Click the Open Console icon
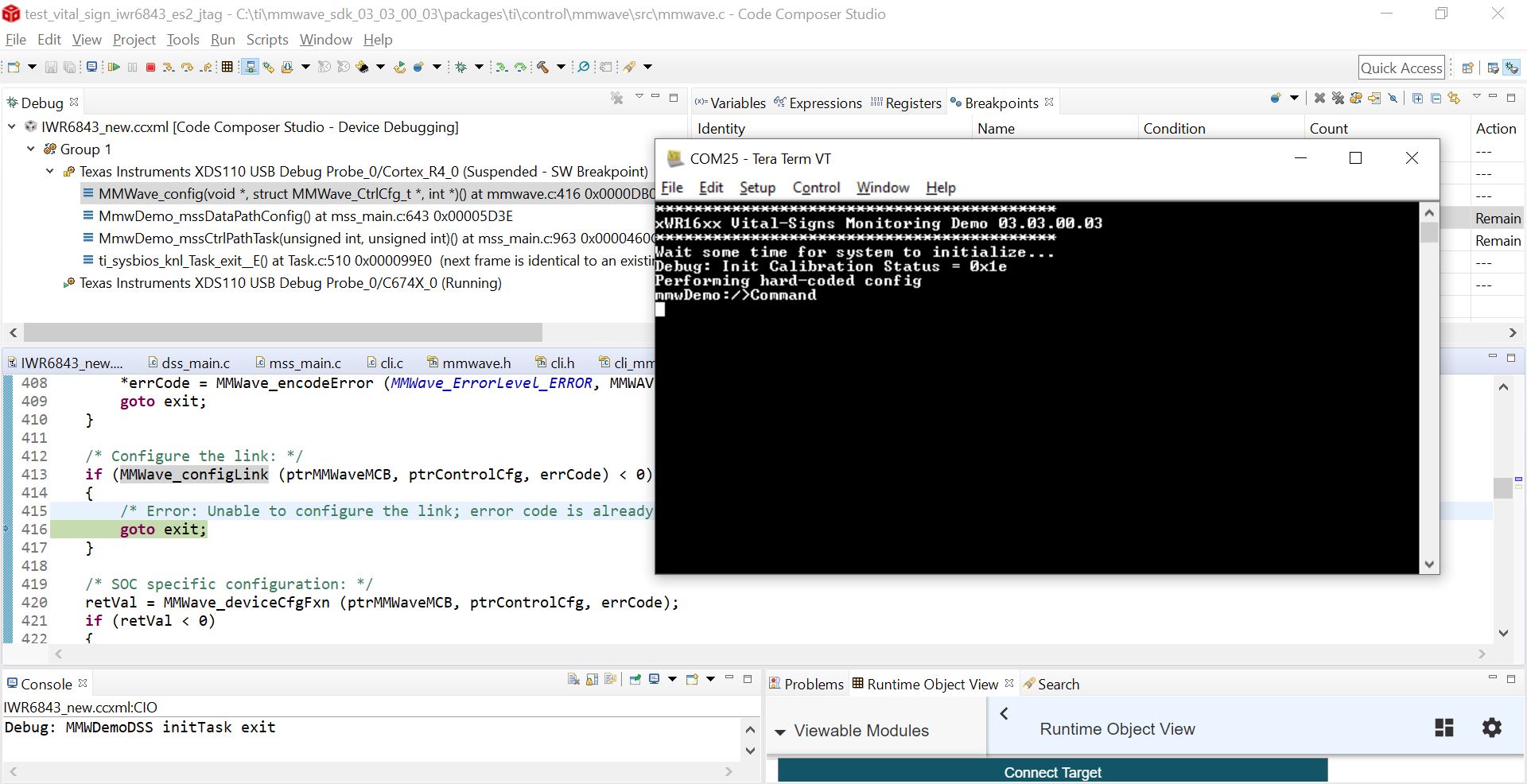Viewport: 1527px width, 784px height. click(x=692, y=679)
